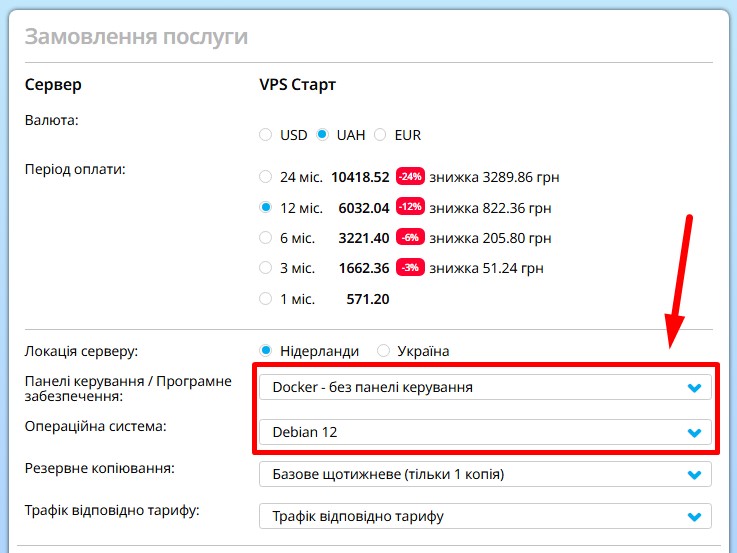Open the Трафік відповідно тарифу dropdown
Viewport: 737px width, 553px height.
tap(485, 516)
